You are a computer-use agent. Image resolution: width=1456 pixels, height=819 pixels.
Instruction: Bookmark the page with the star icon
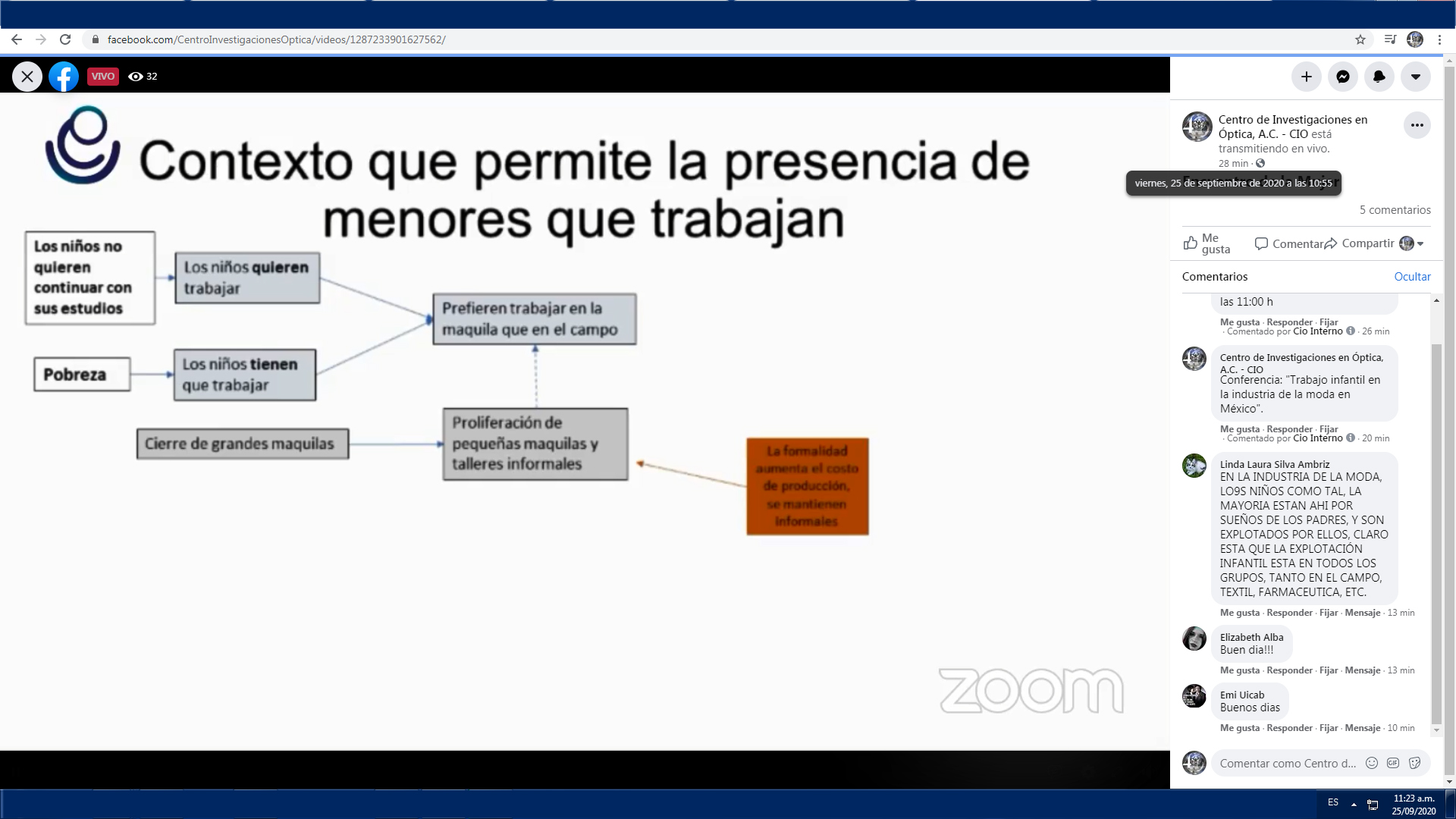[x=1360, y=39]
